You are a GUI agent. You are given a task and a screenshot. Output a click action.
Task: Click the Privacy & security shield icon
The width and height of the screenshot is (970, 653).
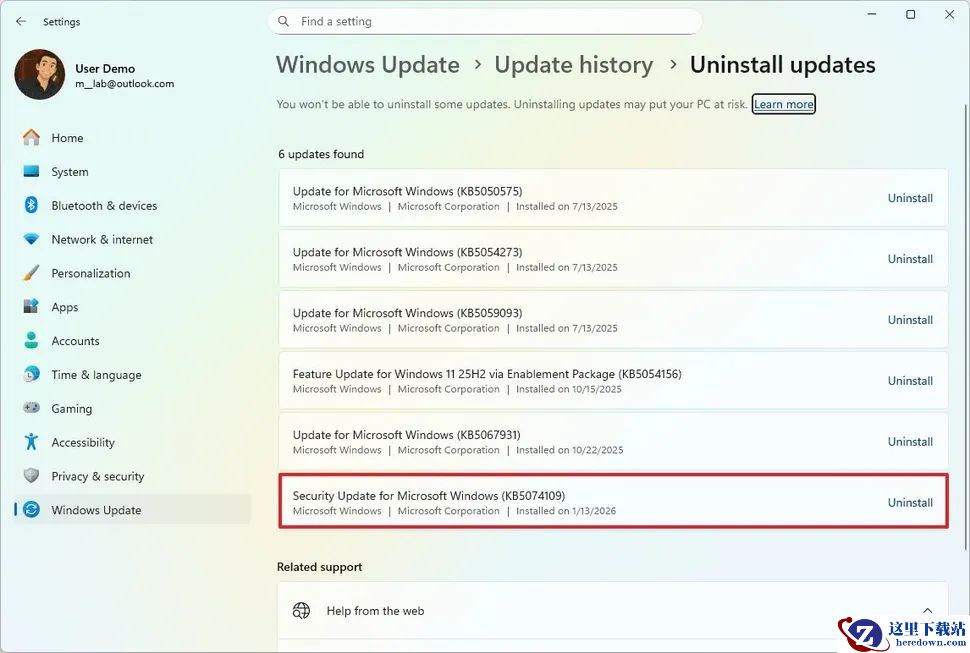pos(32,476)
